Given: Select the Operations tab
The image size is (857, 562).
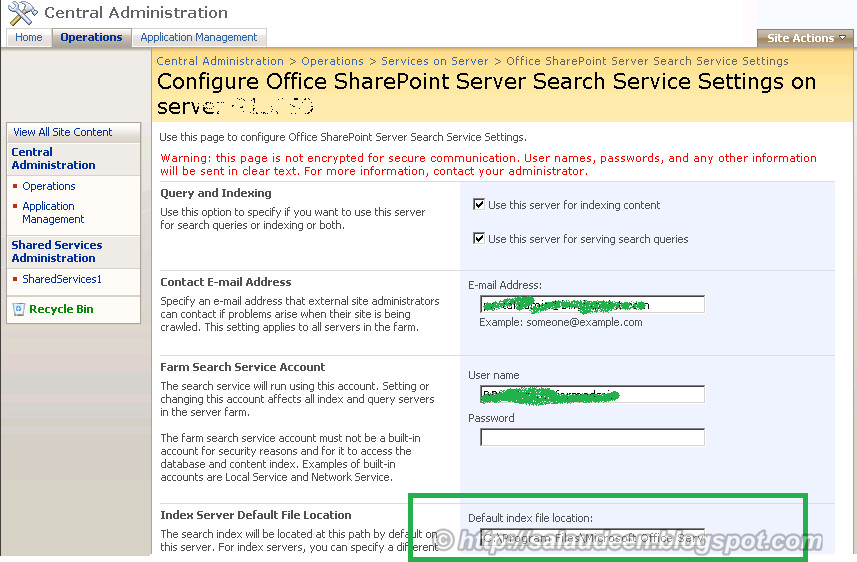Looking at the screenshot, I should [x=91, y=37].
